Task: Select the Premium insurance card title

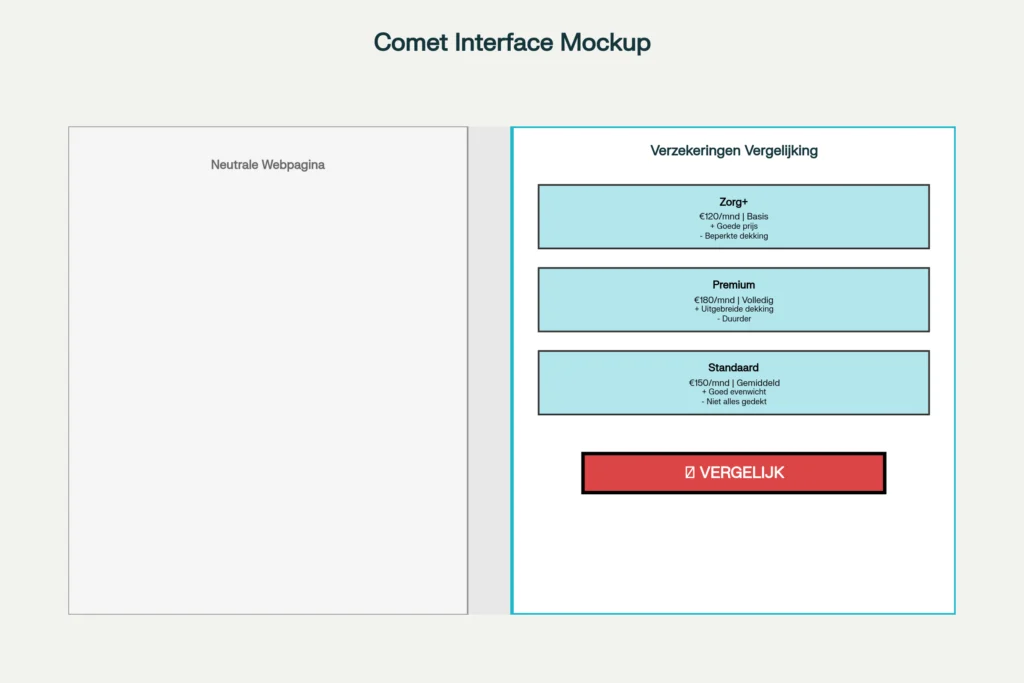Action: pos(733,285)
